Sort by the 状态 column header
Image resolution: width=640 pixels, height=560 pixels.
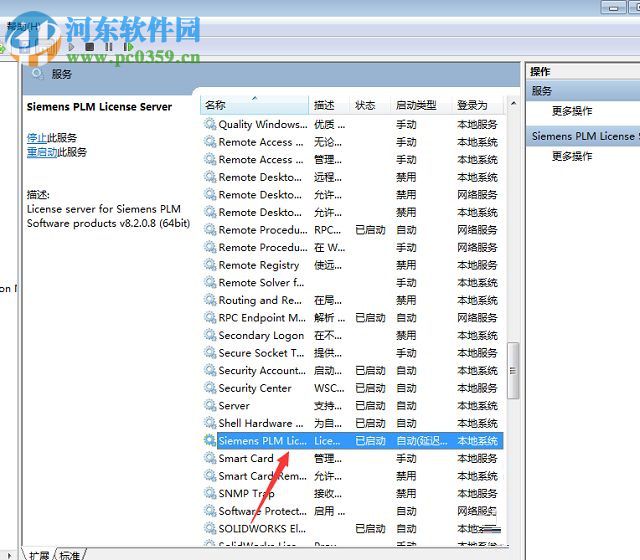tap(370, 105)
